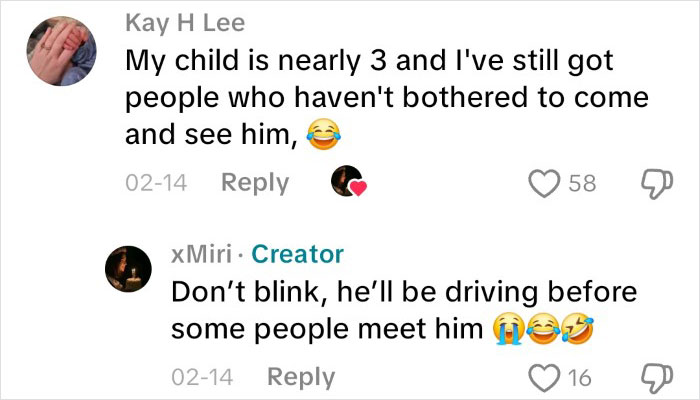Reply to xMiri's comment
Image resolution: width=700 pixels, height=400 pixels.
[x=301, y=377]
